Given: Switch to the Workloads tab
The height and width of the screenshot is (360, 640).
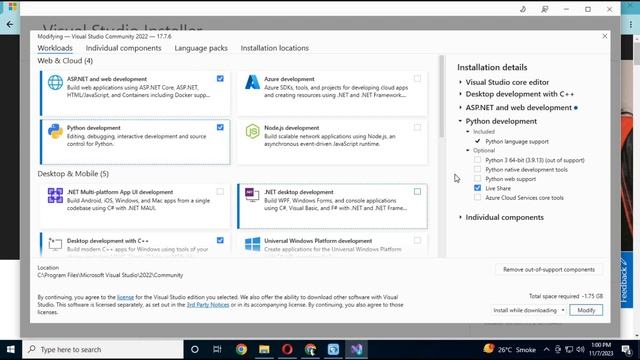Looking at the screenshot, I should 55,48.
